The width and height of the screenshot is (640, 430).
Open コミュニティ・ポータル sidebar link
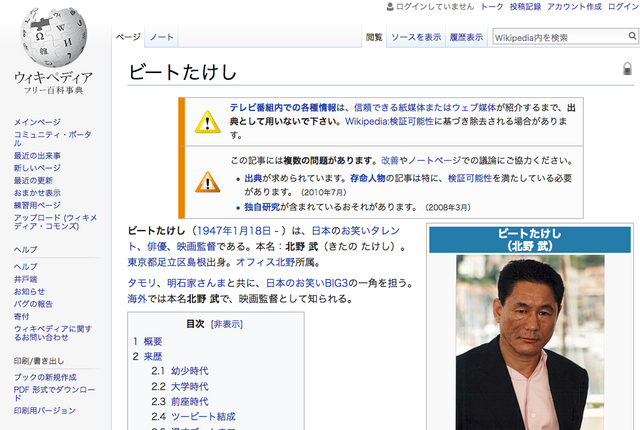click(53, 139)
